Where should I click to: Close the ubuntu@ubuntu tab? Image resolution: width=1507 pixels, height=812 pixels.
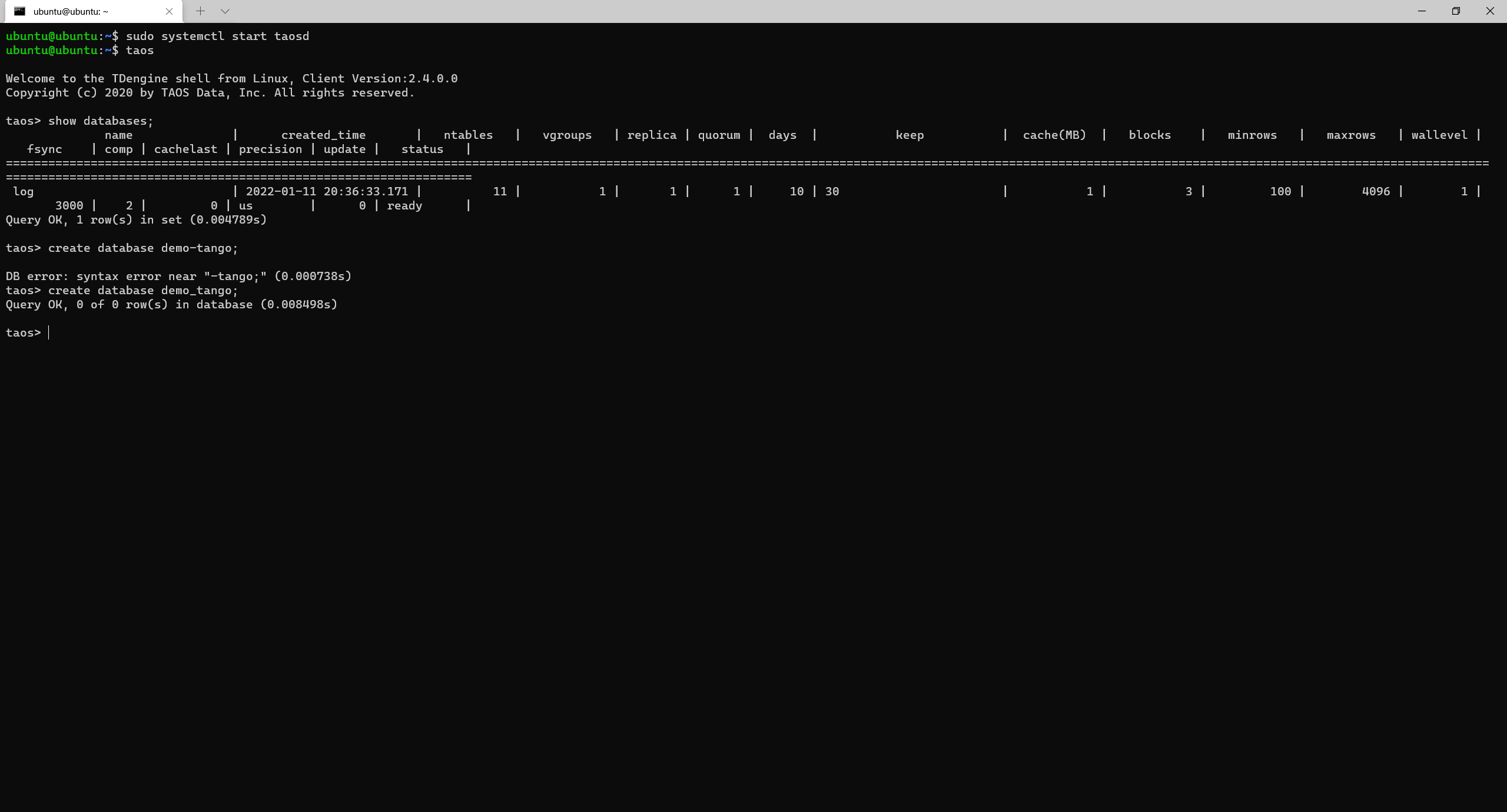[169, 11]
